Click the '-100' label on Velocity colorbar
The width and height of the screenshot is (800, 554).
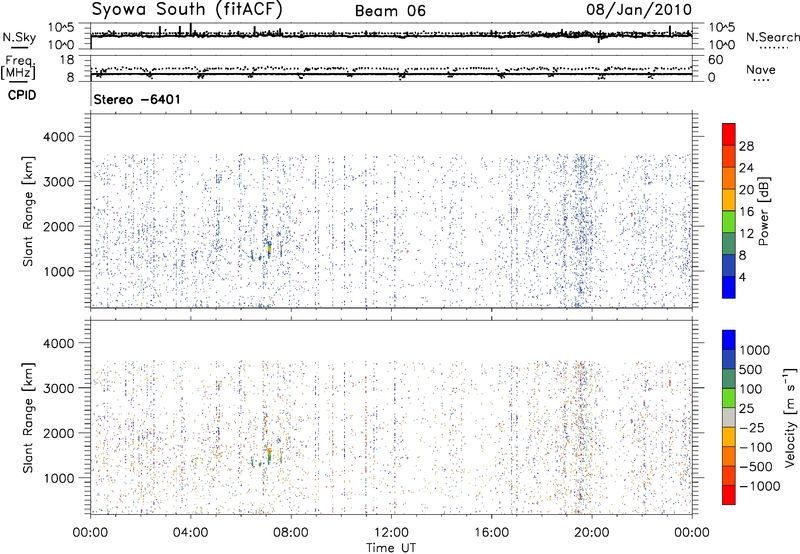tap(756, 447)
